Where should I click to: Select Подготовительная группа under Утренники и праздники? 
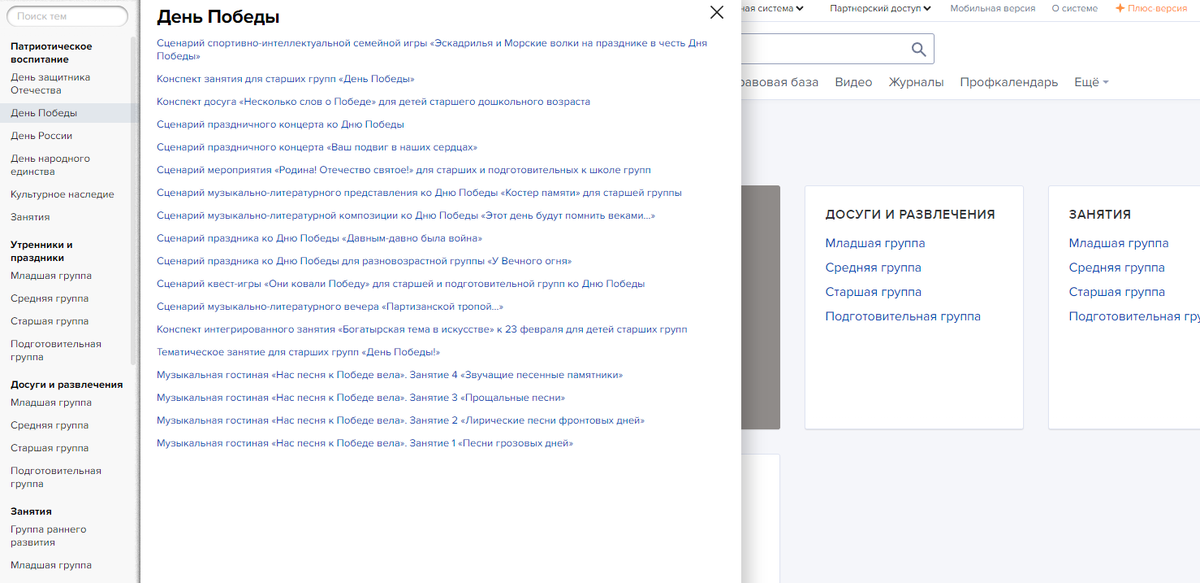tap(56, 350)
